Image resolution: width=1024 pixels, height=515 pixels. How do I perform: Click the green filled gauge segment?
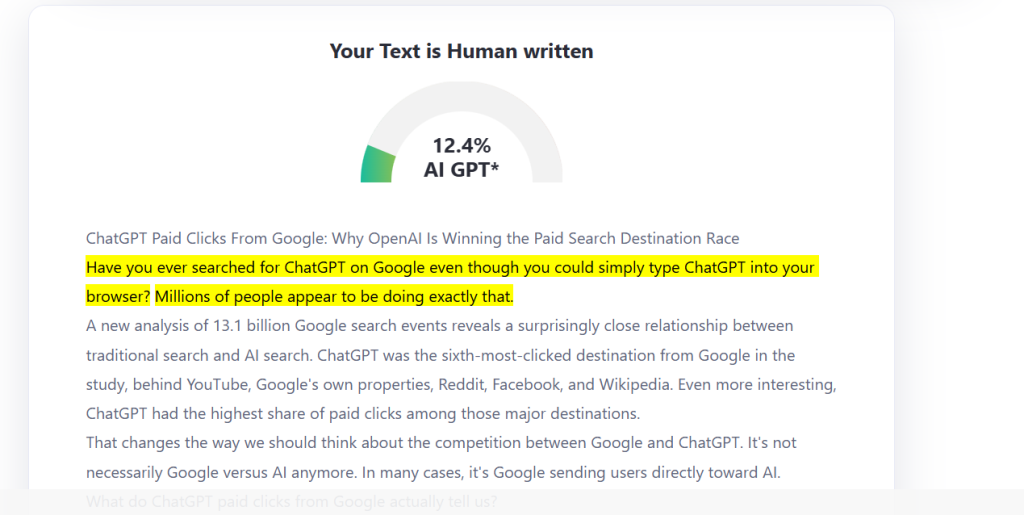click(377, 164)
